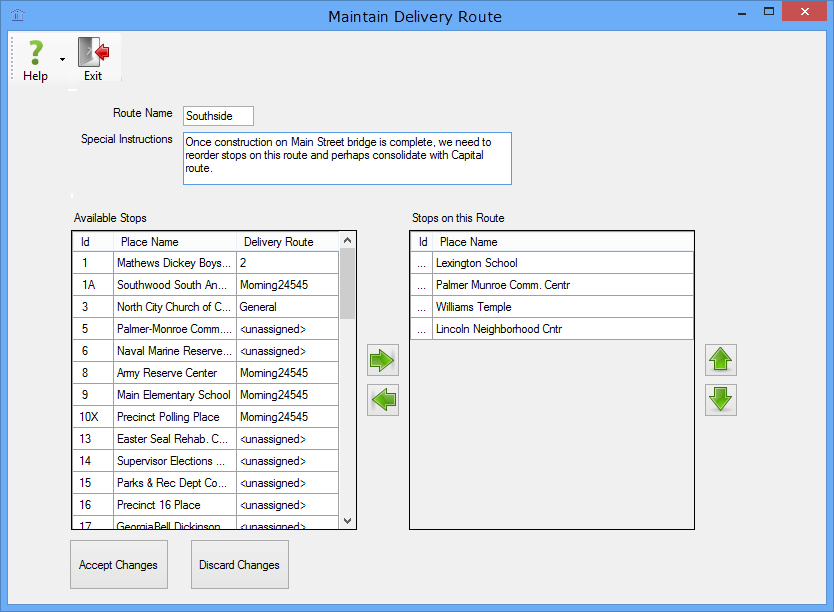Click the Exit door icon
The height and width of the screenshot is (612, 834).
click(94, 53)
